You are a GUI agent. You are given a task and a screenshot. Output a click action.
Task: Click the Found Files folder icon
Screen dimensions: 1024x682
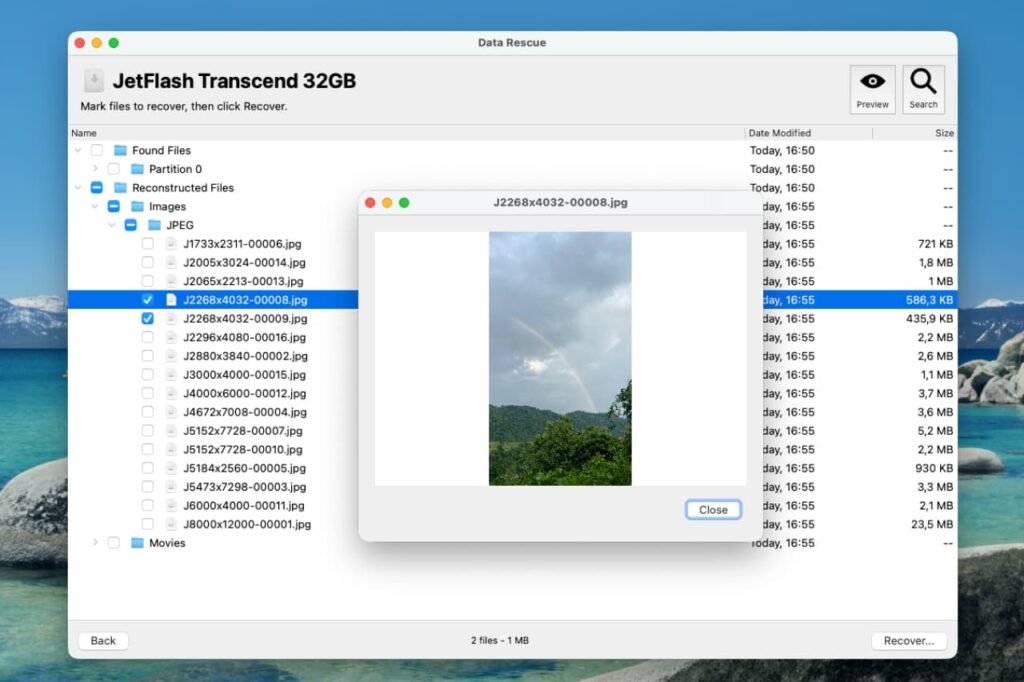coord(120,150)
